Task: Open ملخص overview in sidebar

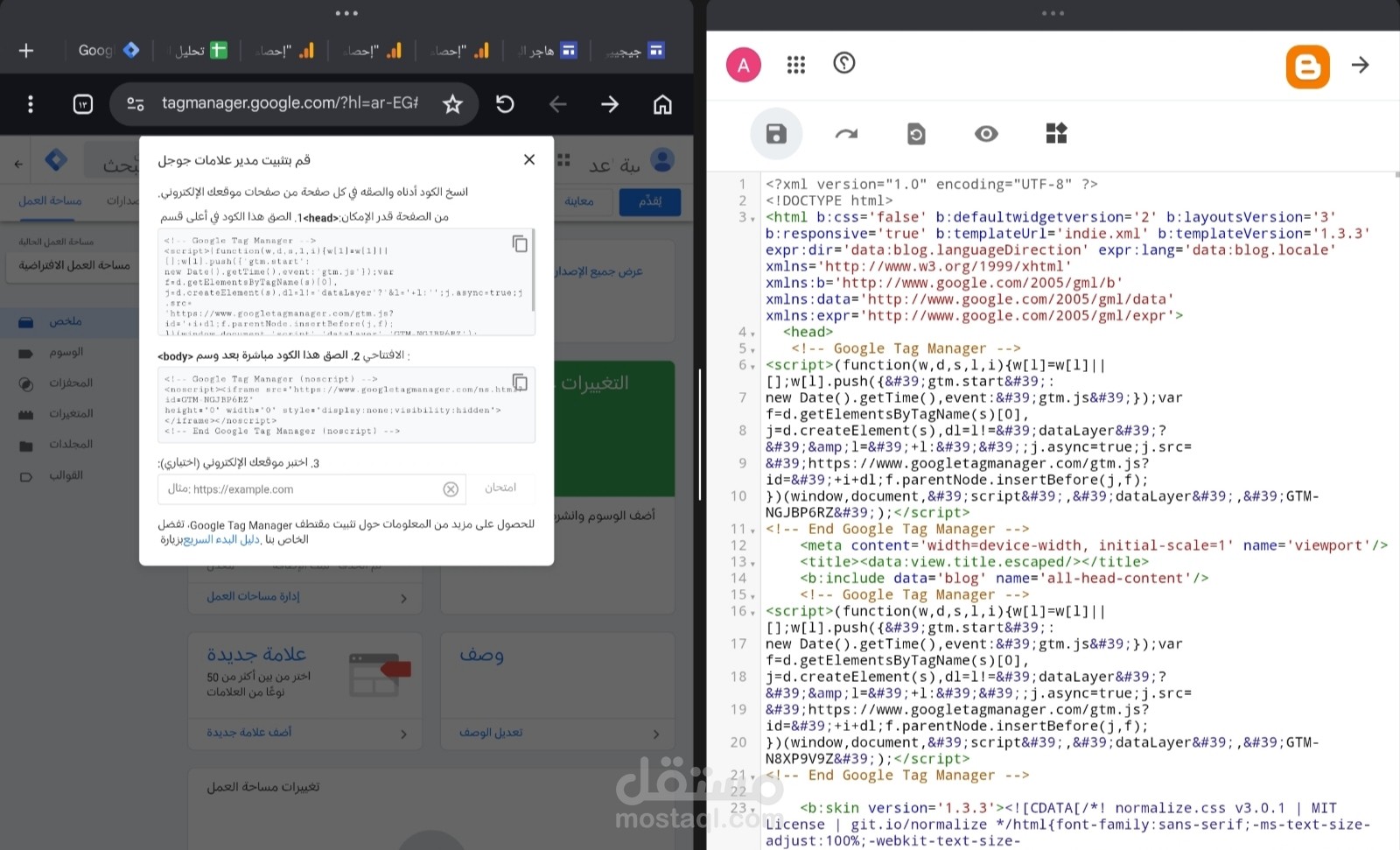Action: 66,321
